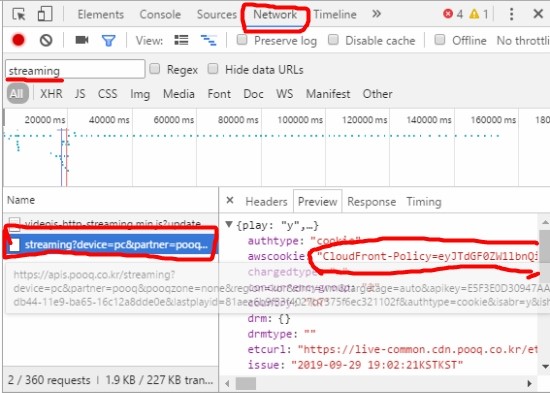This screenshot has height=393, width=550.
Task: Activate the inspect element picker icon
Action: [19, 14]
